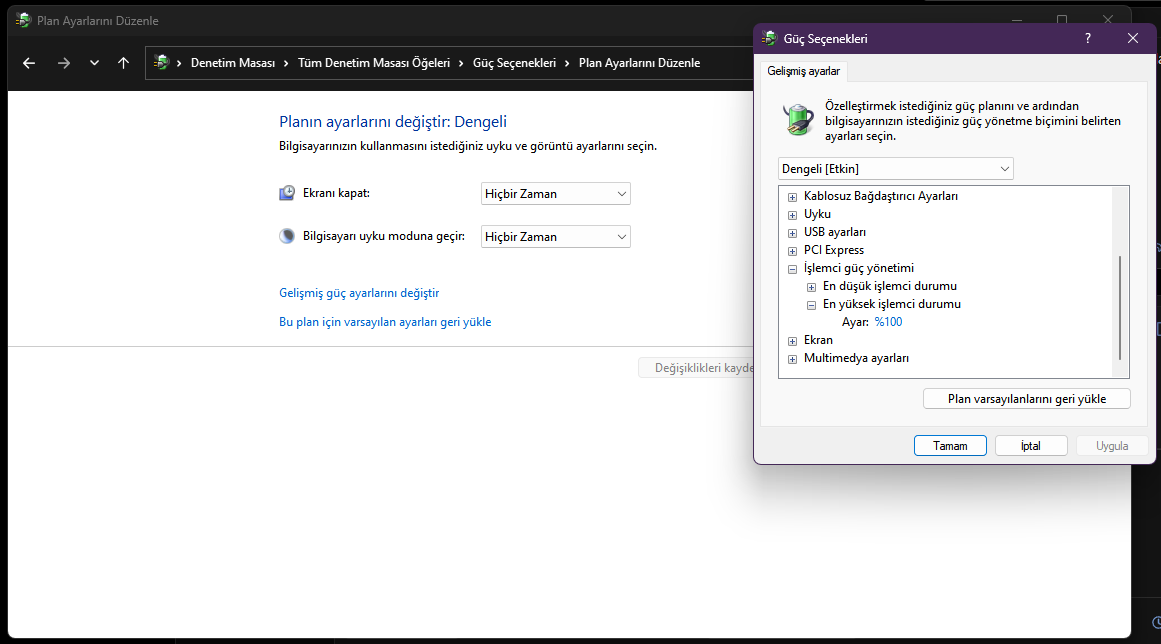1161x644 pixels.
Task: Click the forward navigation arrow
Action: (x=64, y=63)
